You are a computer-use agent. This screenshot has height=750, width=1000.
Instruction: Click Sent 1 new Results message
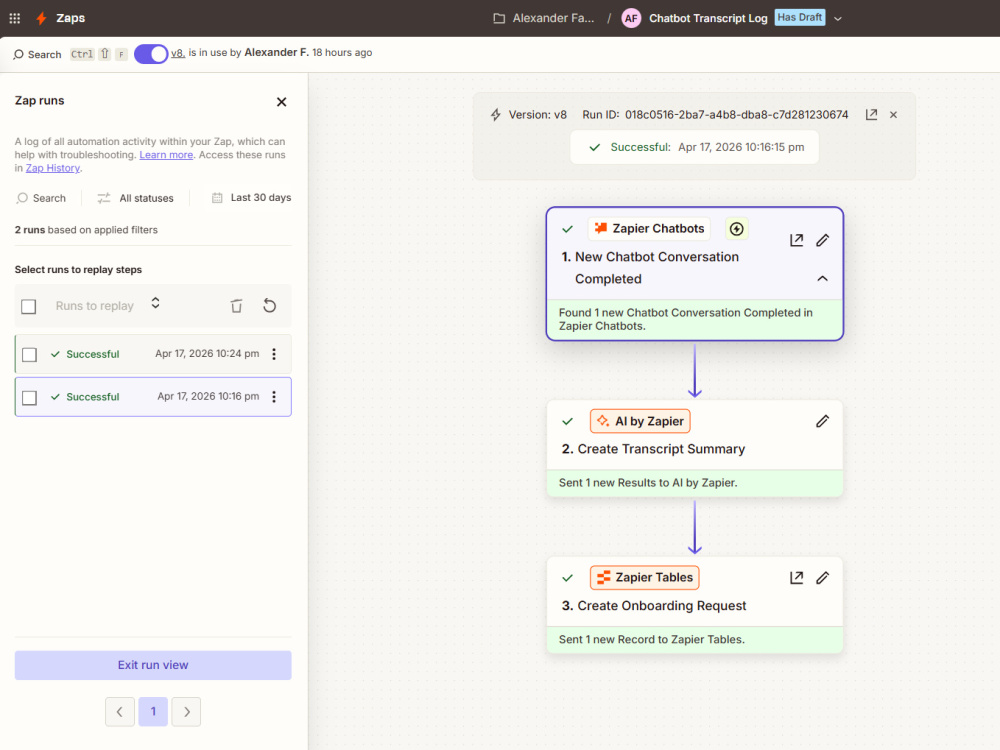[648, 483]
